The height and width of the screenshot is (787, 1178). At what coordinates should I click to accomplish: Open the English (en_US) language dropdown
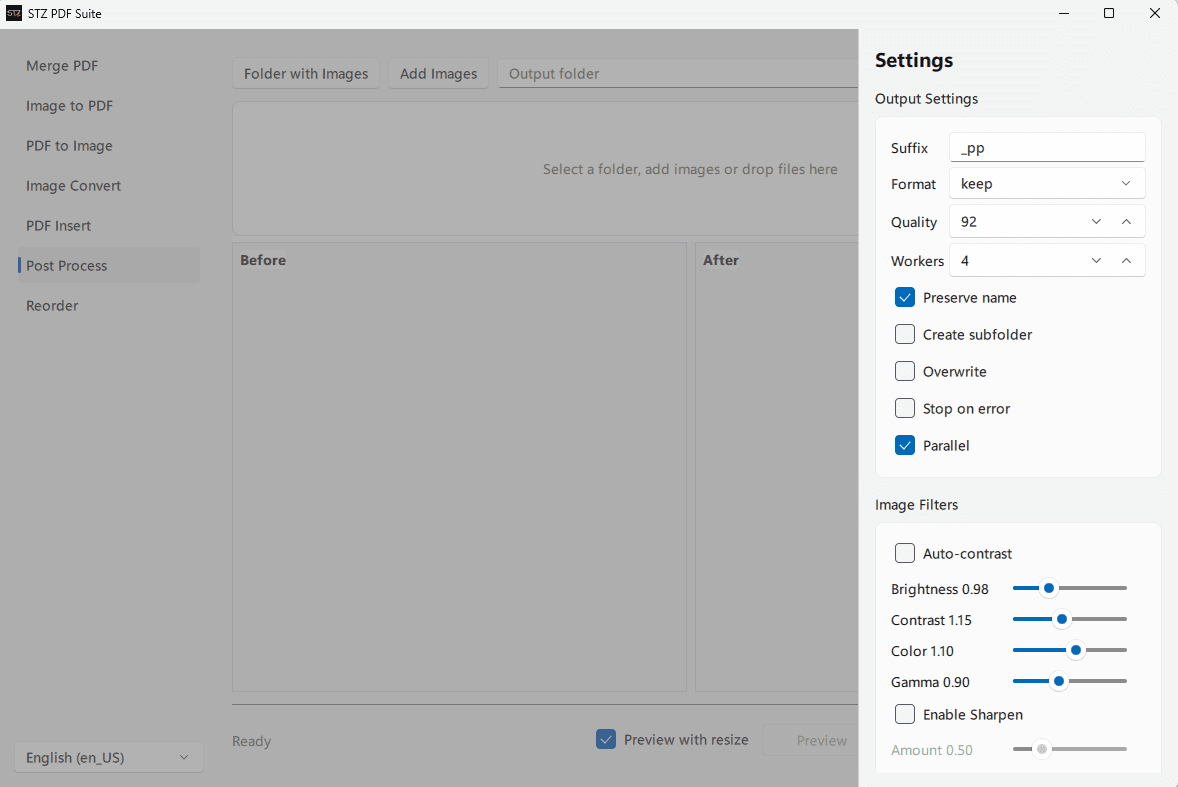click(108, 757)
